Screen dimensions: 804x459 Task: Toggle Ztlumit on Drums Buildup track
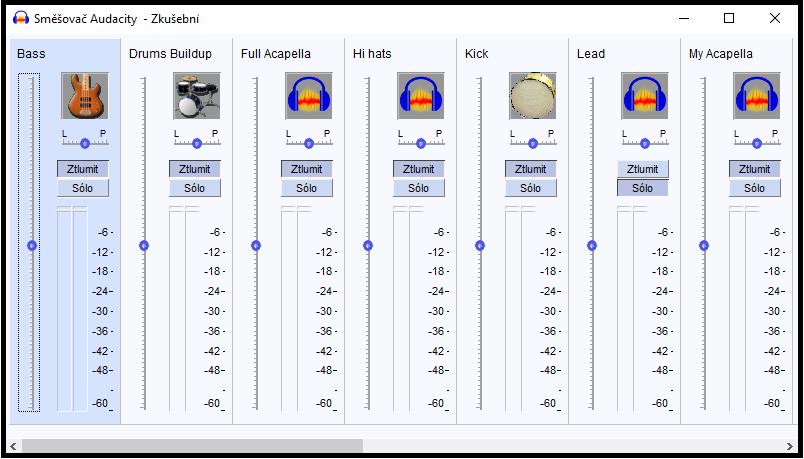click(195, 169)
